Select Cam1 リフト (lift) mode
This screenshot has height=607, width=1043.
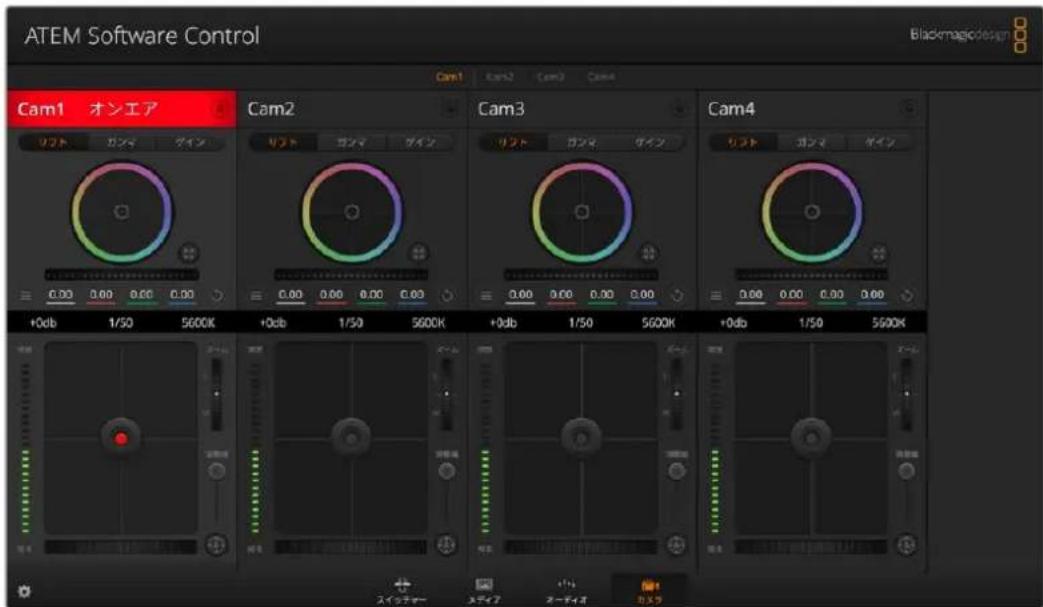[x=53, y=142]
